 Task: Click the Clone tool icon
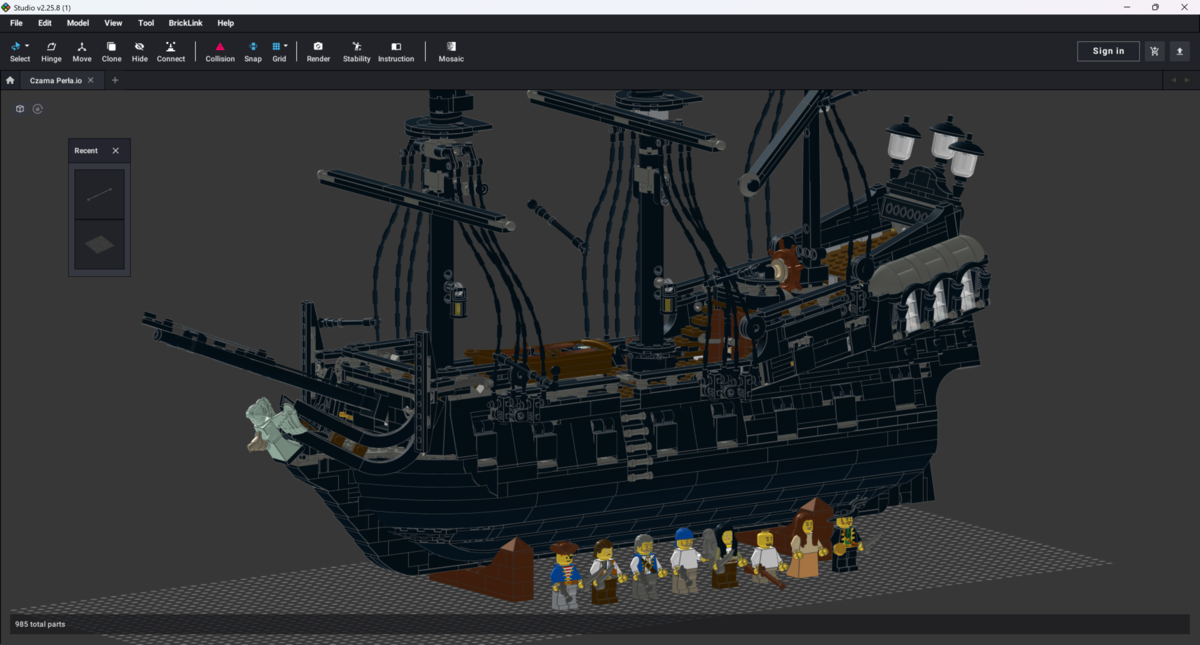[x=111, y=52]
